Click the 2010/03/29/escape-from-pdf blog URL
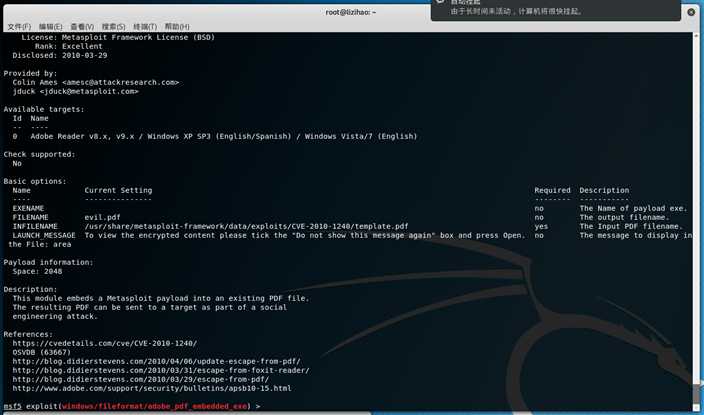 [141, 379]
